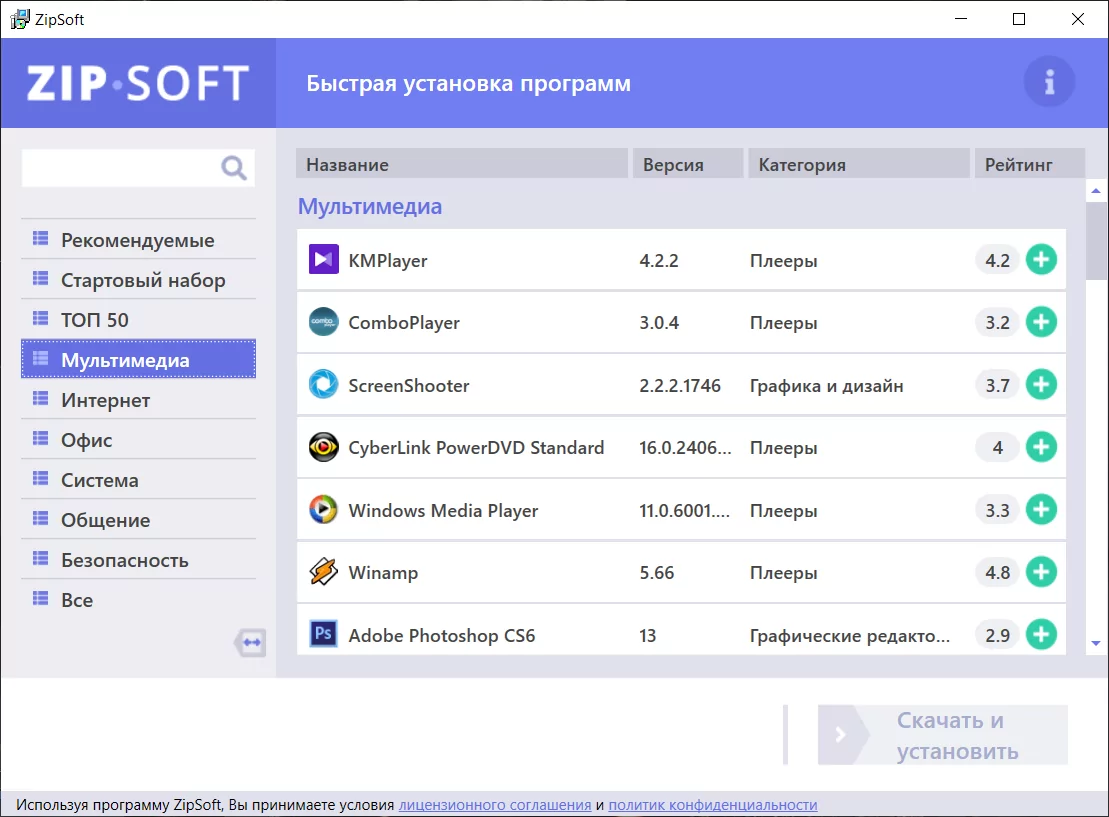1109x817 pixels.
Task: Click the ZIP SOFT logo
Action: pos(138,83)
